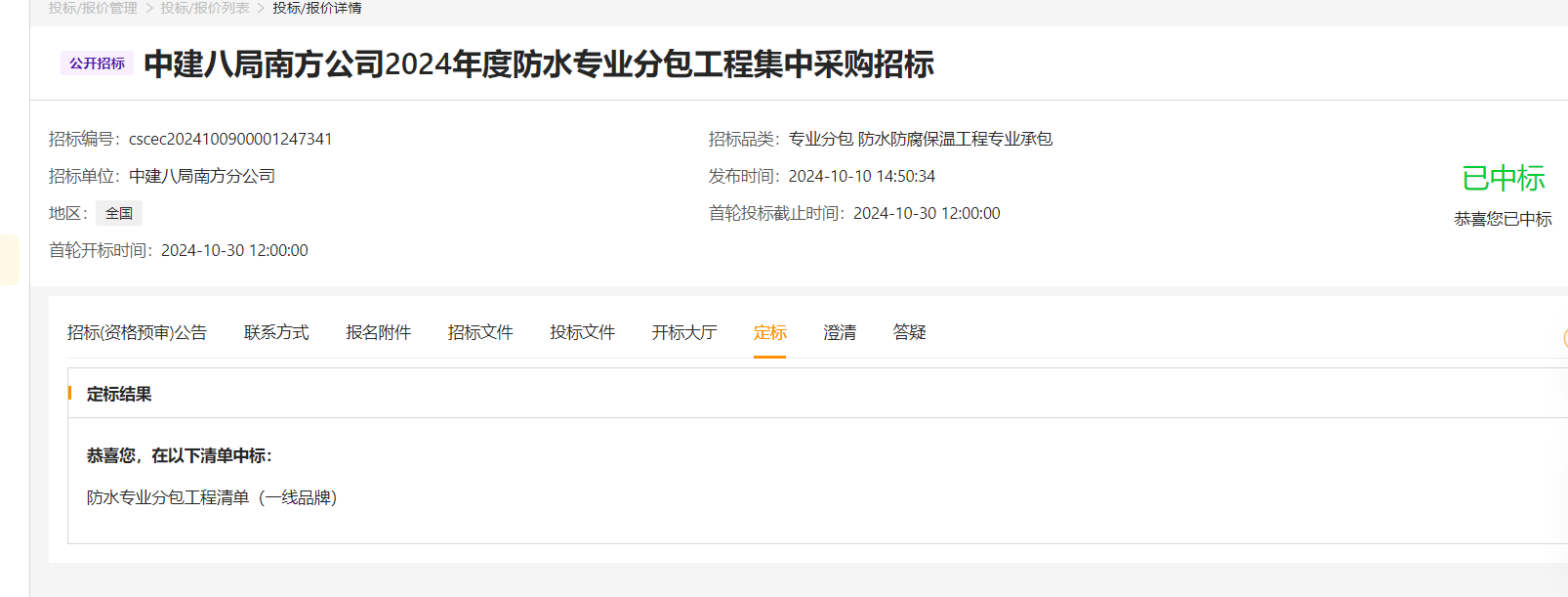The width and height of the screenshot is (1568, 597).
Task: Open 投标/报价管理 breadcrumb link
Action: coord(93,8)
